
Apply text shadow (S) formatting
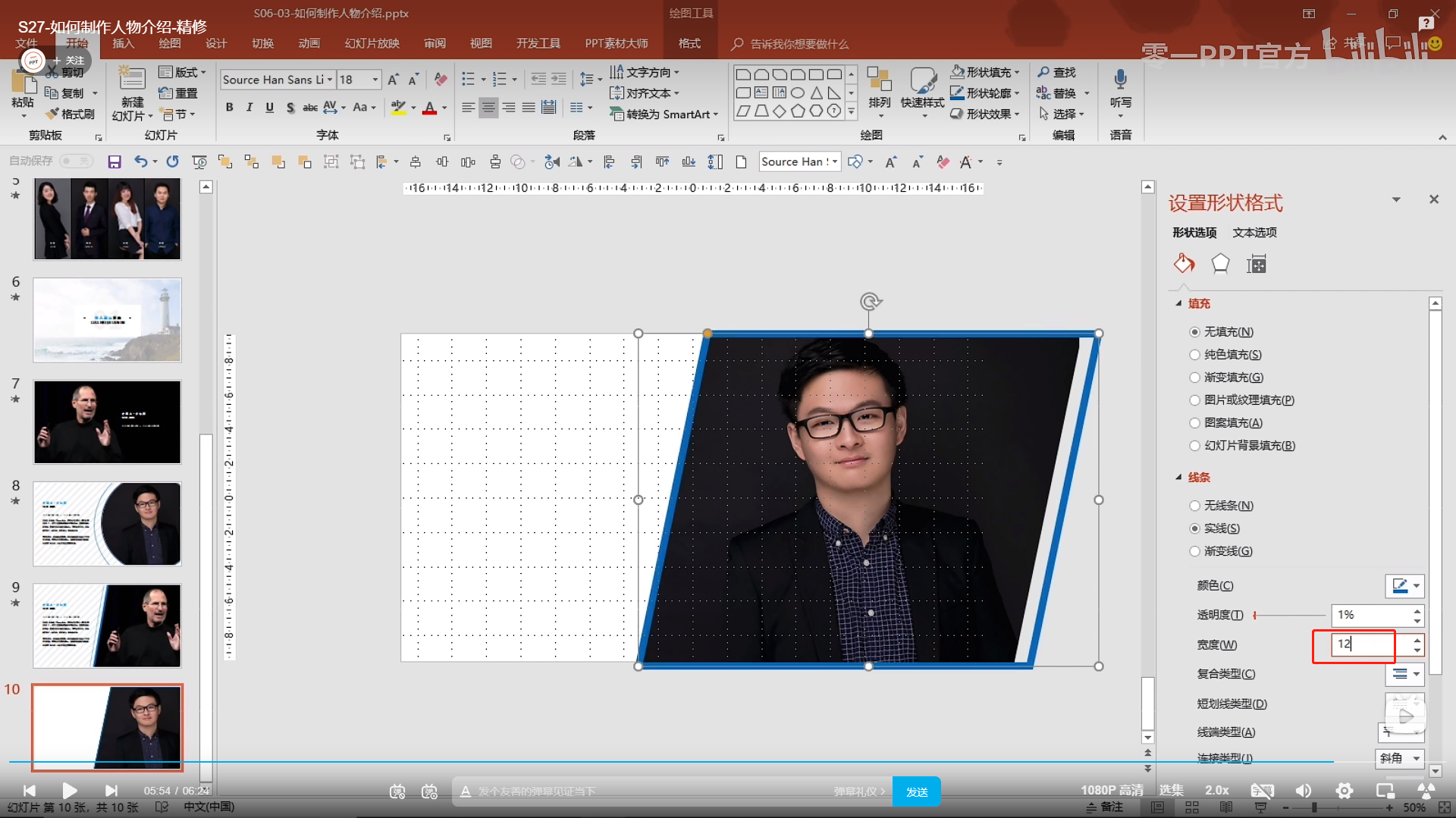tap(290, 108)
